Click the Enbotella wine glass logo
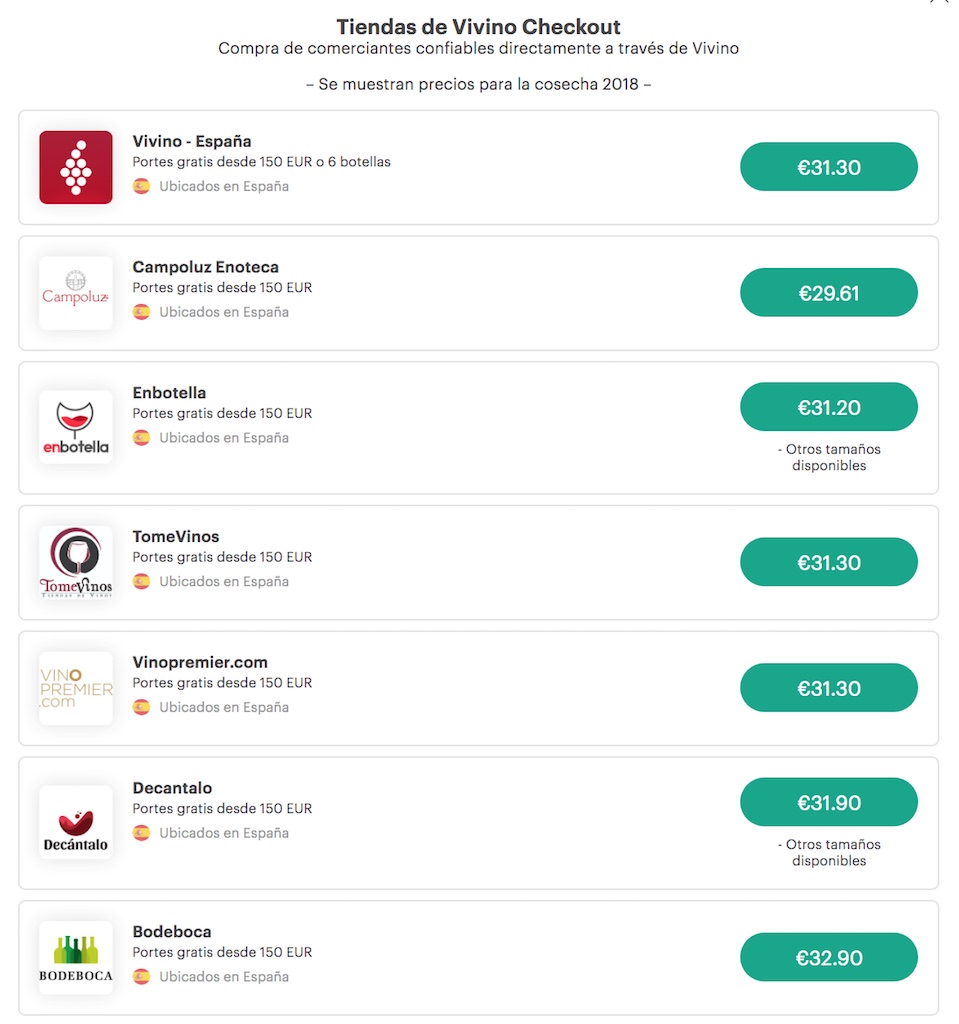959x1024 pixels. coord(76,427)
